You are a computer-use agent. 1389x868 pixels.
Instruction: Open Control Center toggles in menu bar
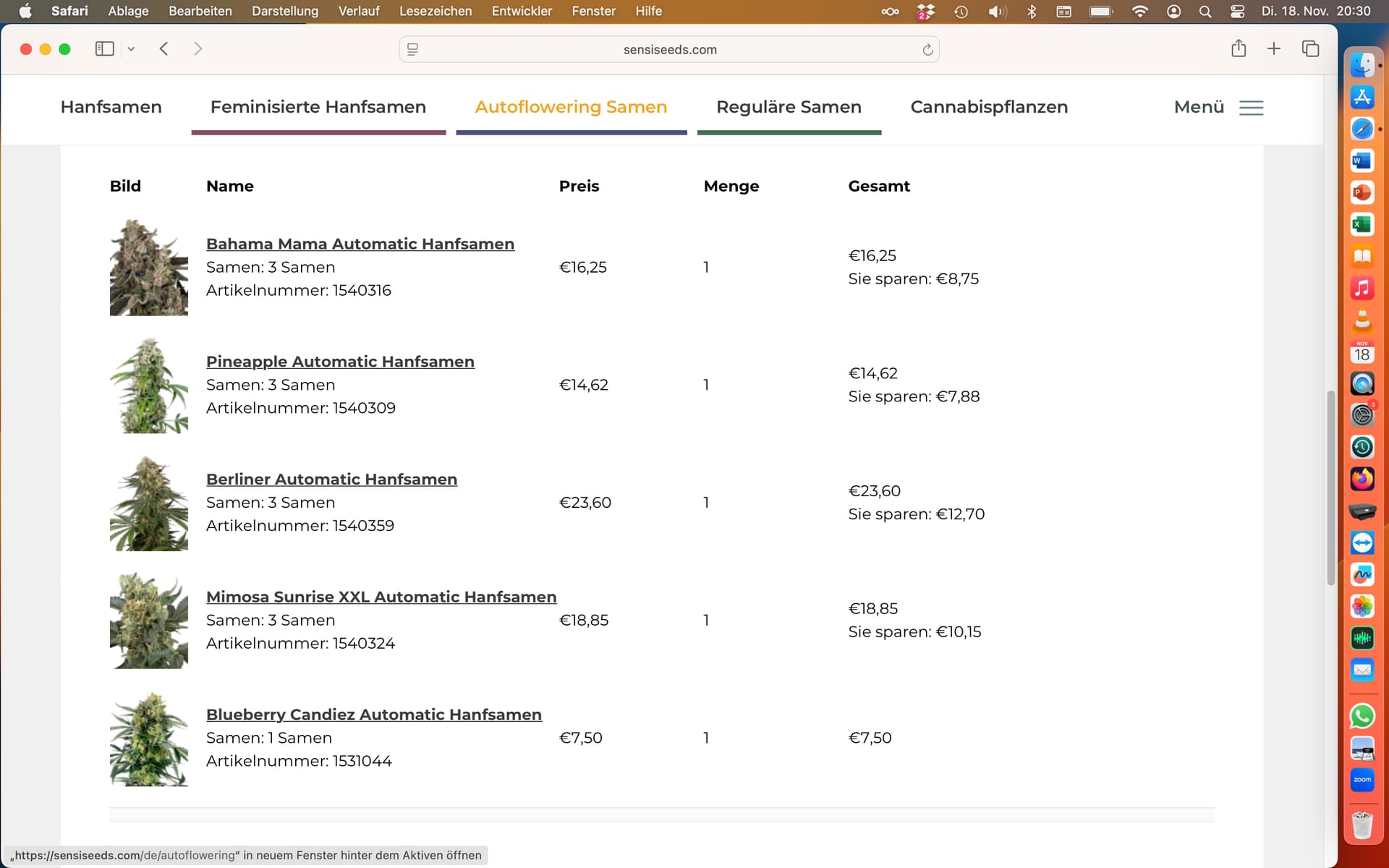pos(1237,11)
